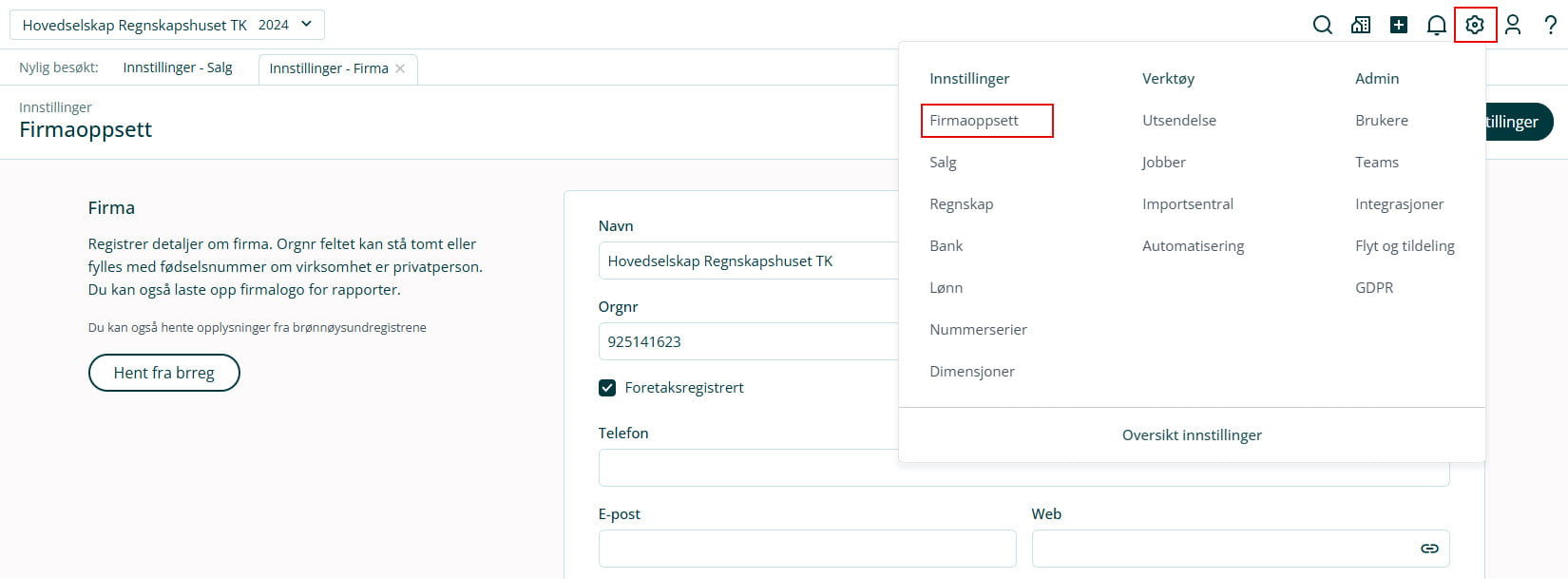Open Regnskap settings menu item
The height and width of the screenshot is (579, 1568).
961,204
